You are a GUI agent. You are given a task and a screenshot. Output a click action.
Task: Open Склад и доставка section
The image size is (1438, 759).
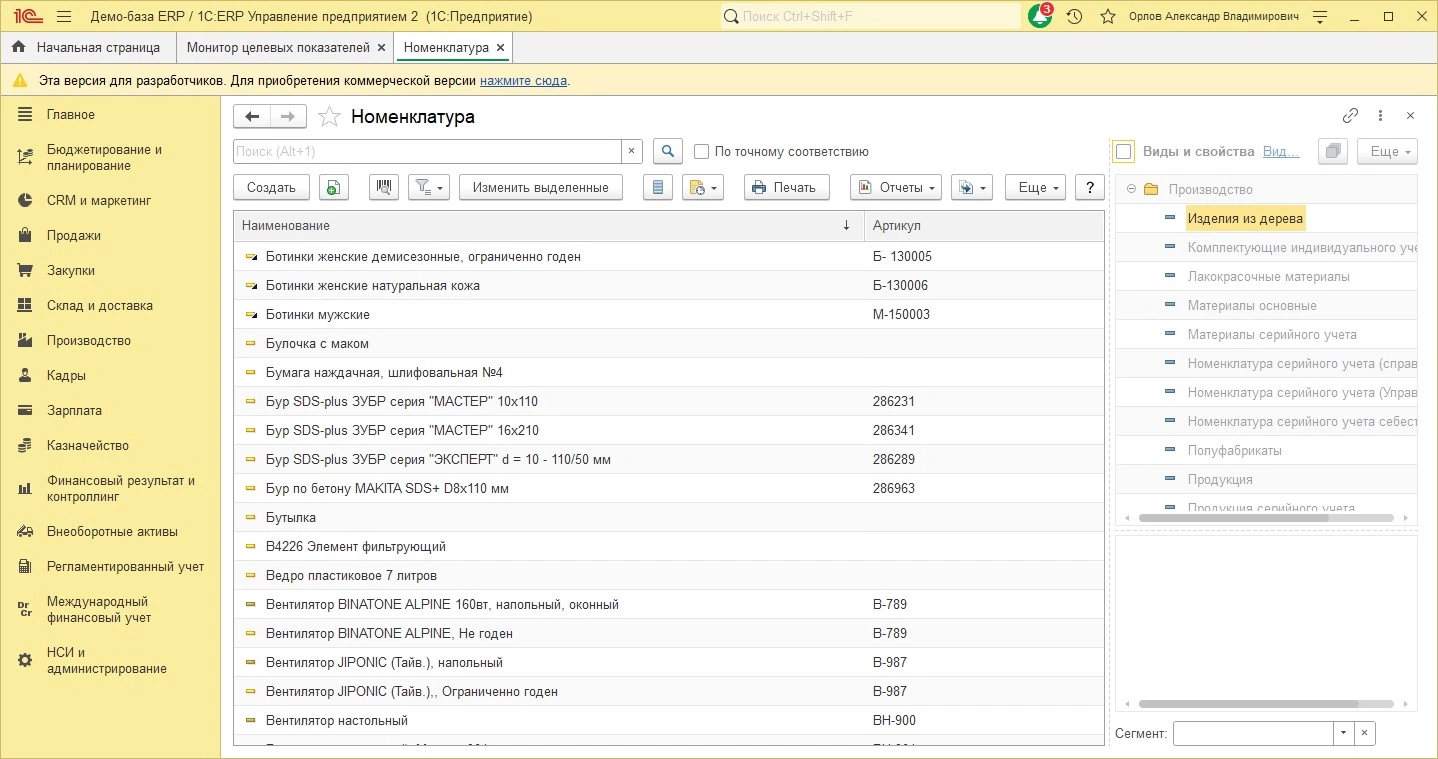[x=99, y=306]
